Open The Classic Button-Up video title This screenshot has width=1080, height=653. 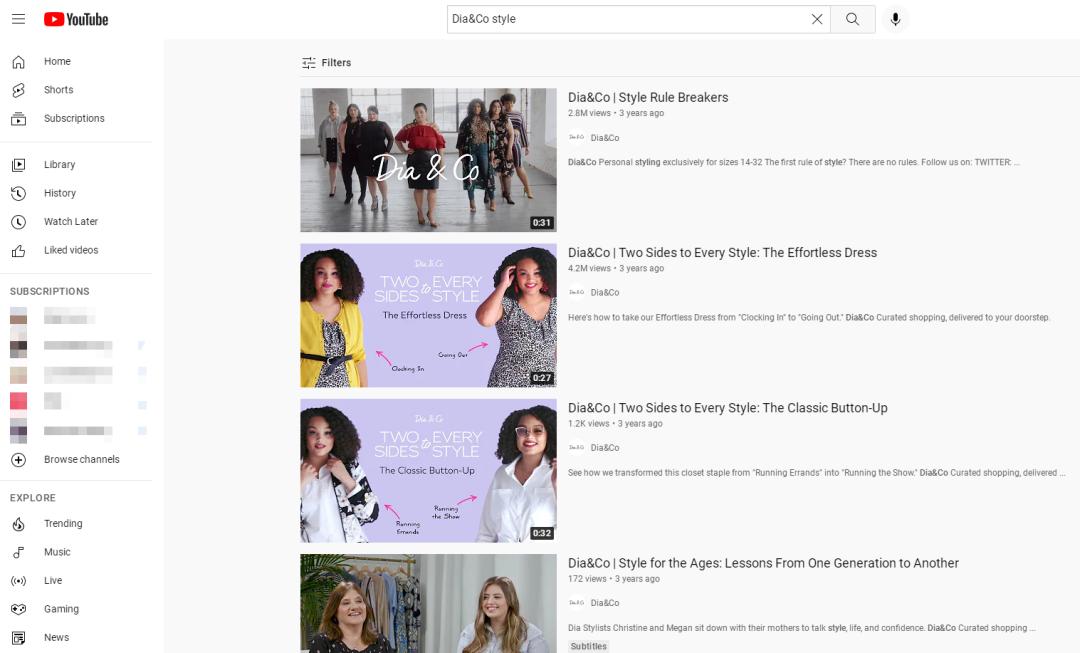(x=727, y=408)
